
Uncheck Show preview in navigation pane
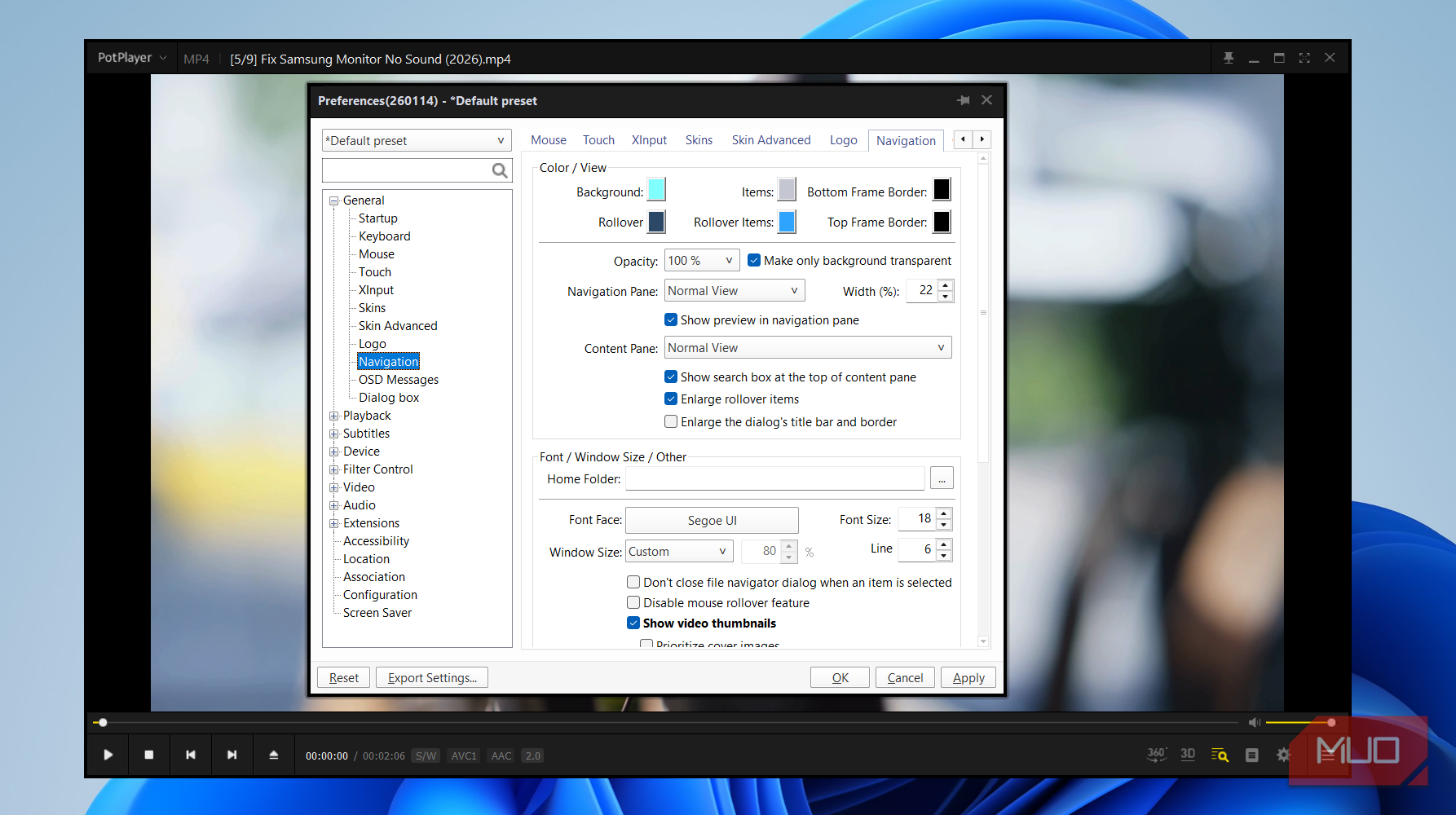click(x=671, y=319)
